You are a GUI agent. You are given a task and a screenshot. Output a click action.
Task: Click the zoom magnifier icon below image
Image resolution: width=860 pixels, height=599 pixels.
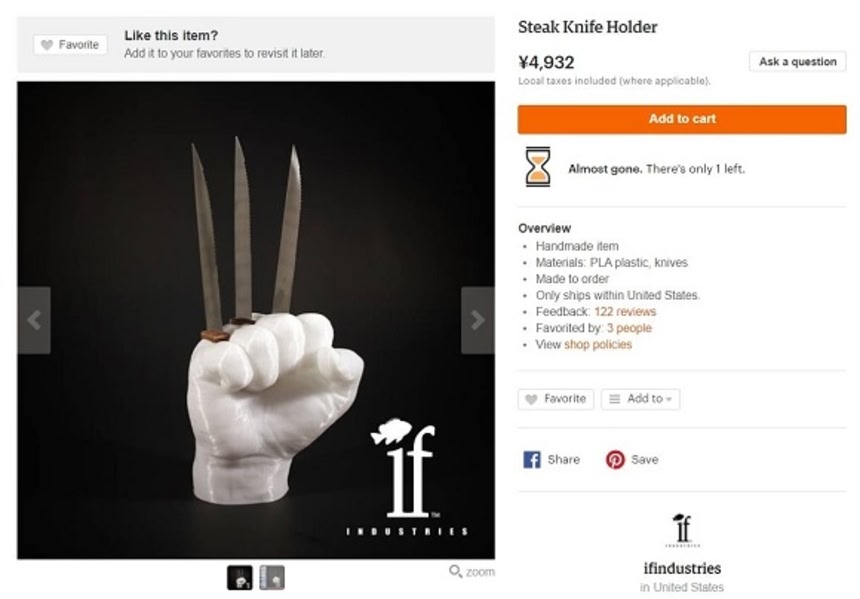(455, 572)
